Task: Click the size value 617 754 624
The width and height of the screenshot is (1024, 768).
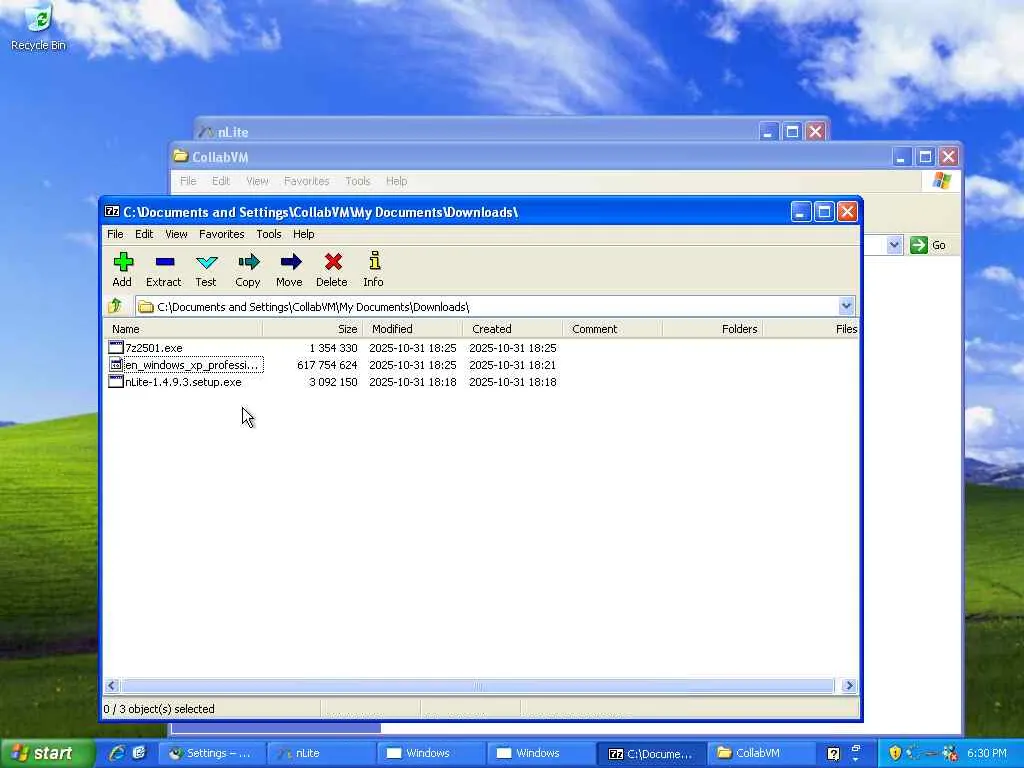Action: [327, 365]
